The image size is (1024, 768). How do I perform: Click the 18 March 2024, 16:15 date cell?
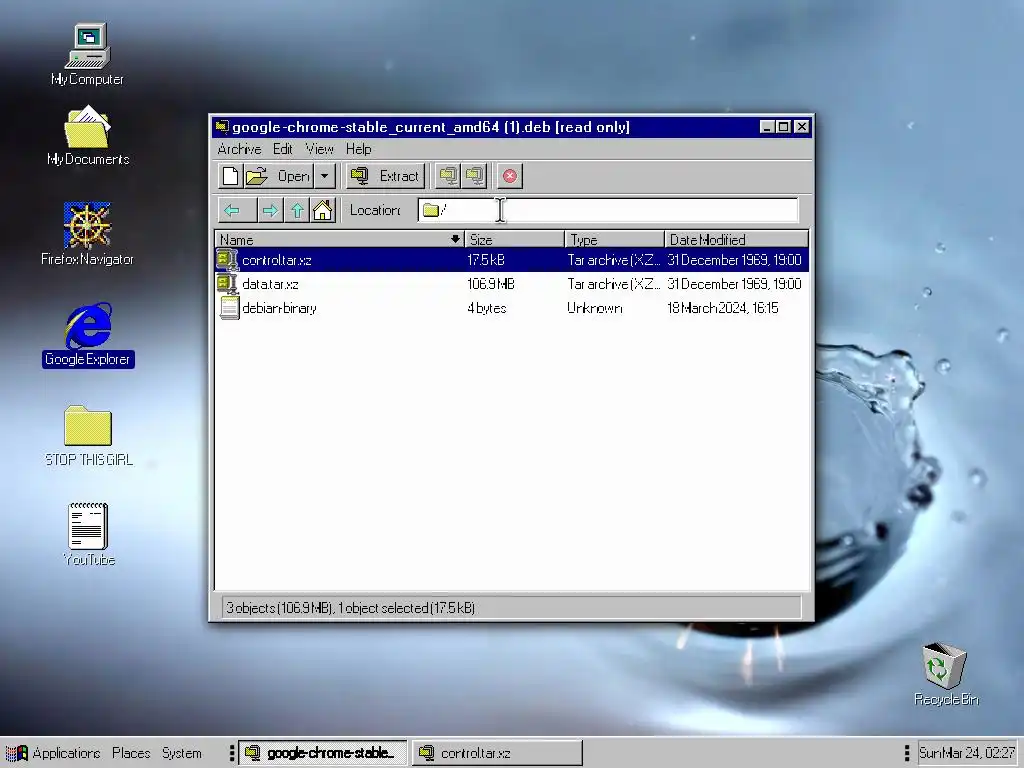tap(722, 308)
